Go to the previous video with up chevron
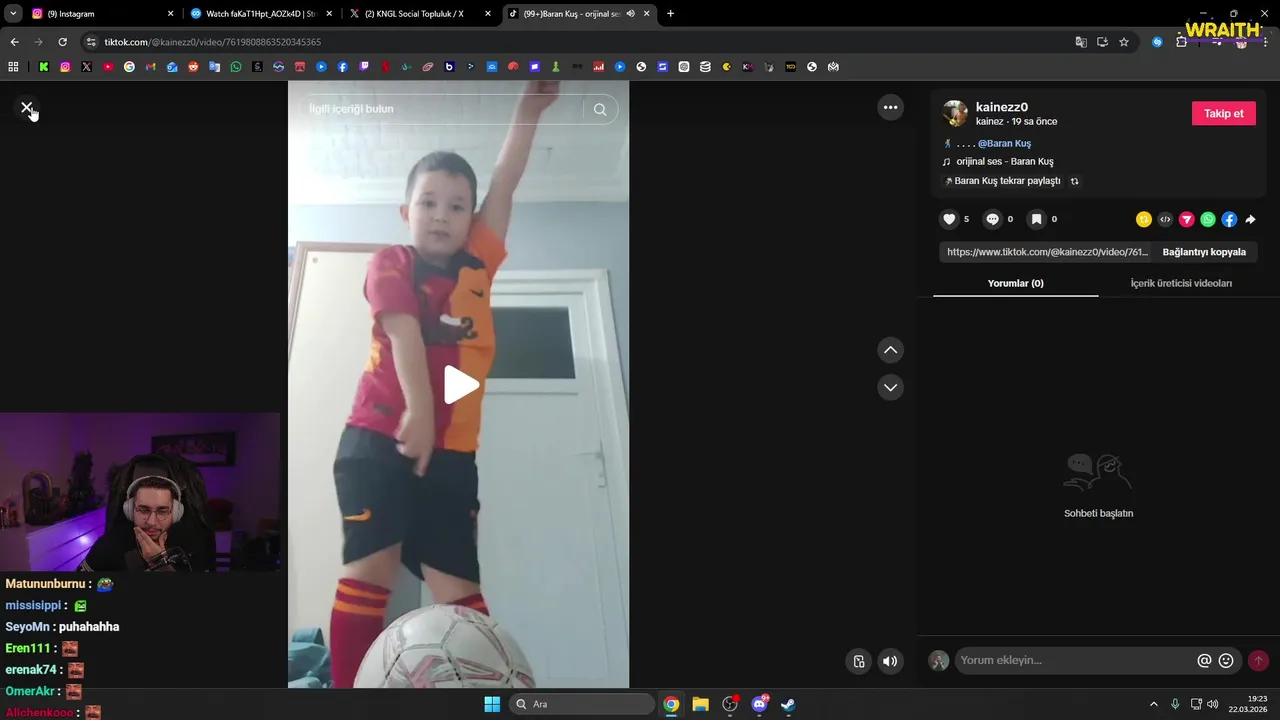Image resolution: width=1280 pixels, height=720 pixels. click(x=890, y=350)
